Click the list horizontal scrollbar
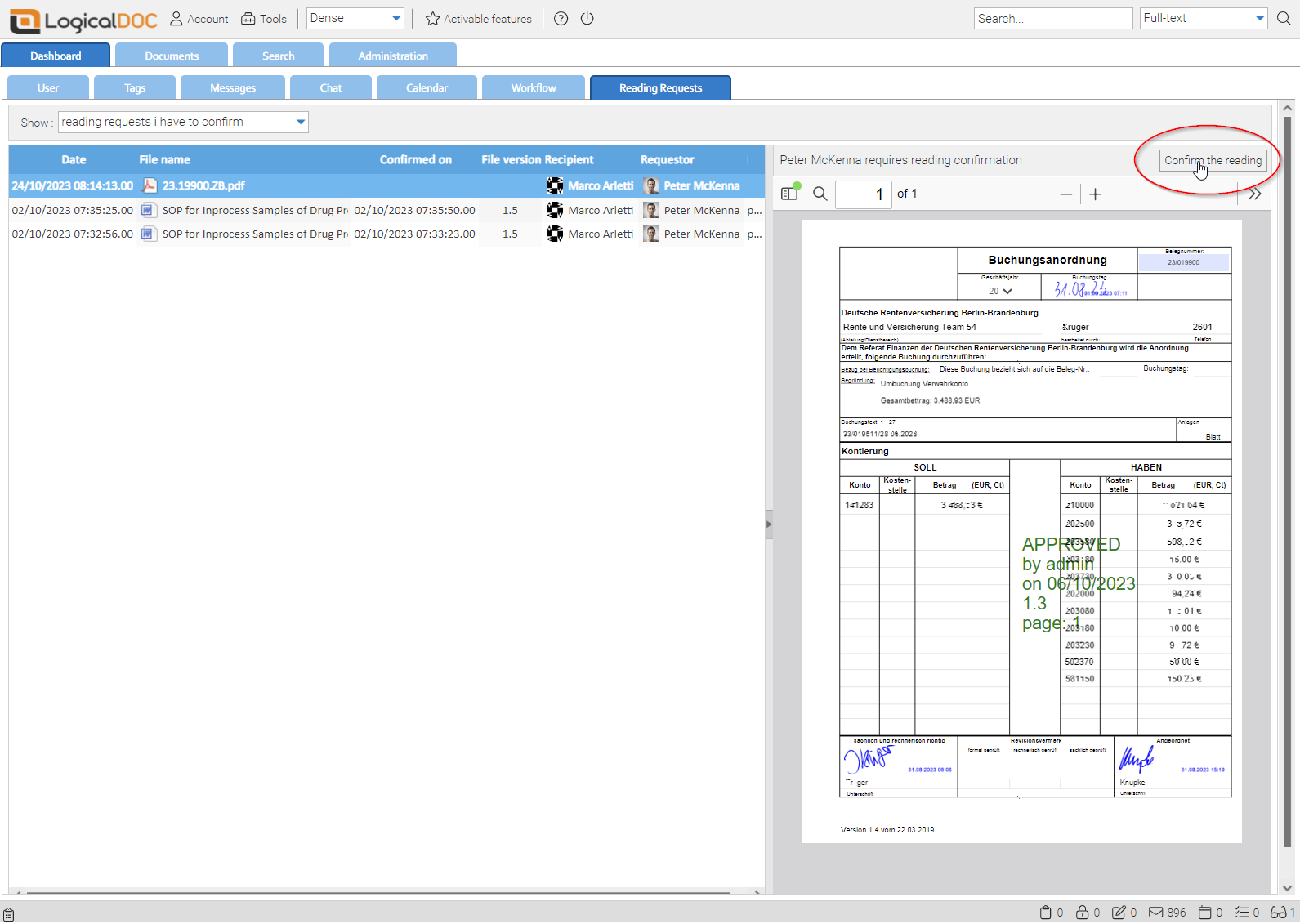Viewport: 1300px width, 924px height. pos(377,893)
